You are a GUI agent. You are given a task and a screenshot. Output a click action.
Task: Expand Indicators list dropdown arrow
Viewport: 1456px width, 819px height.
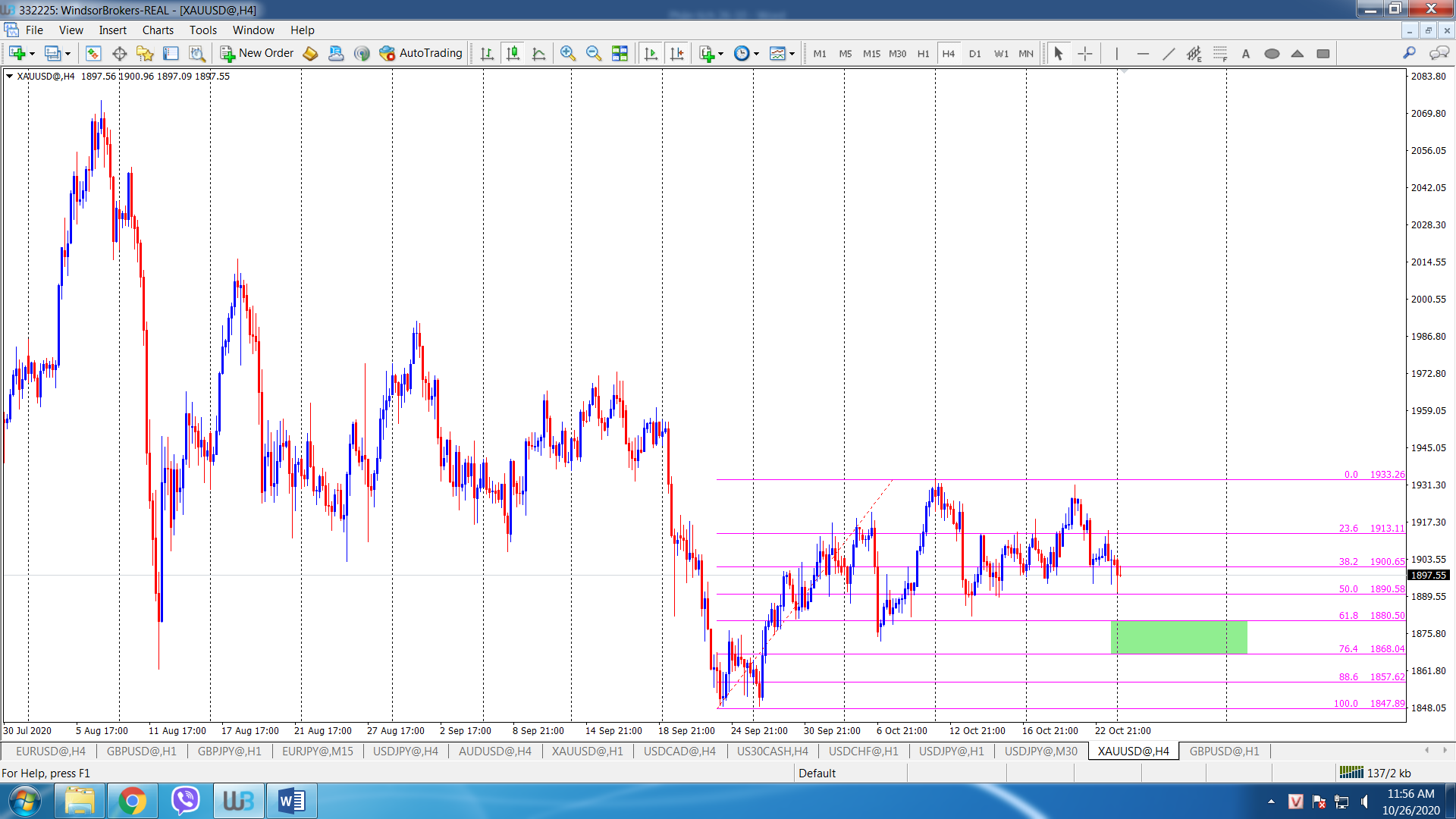pyautogui.click(x=720, y=54)
